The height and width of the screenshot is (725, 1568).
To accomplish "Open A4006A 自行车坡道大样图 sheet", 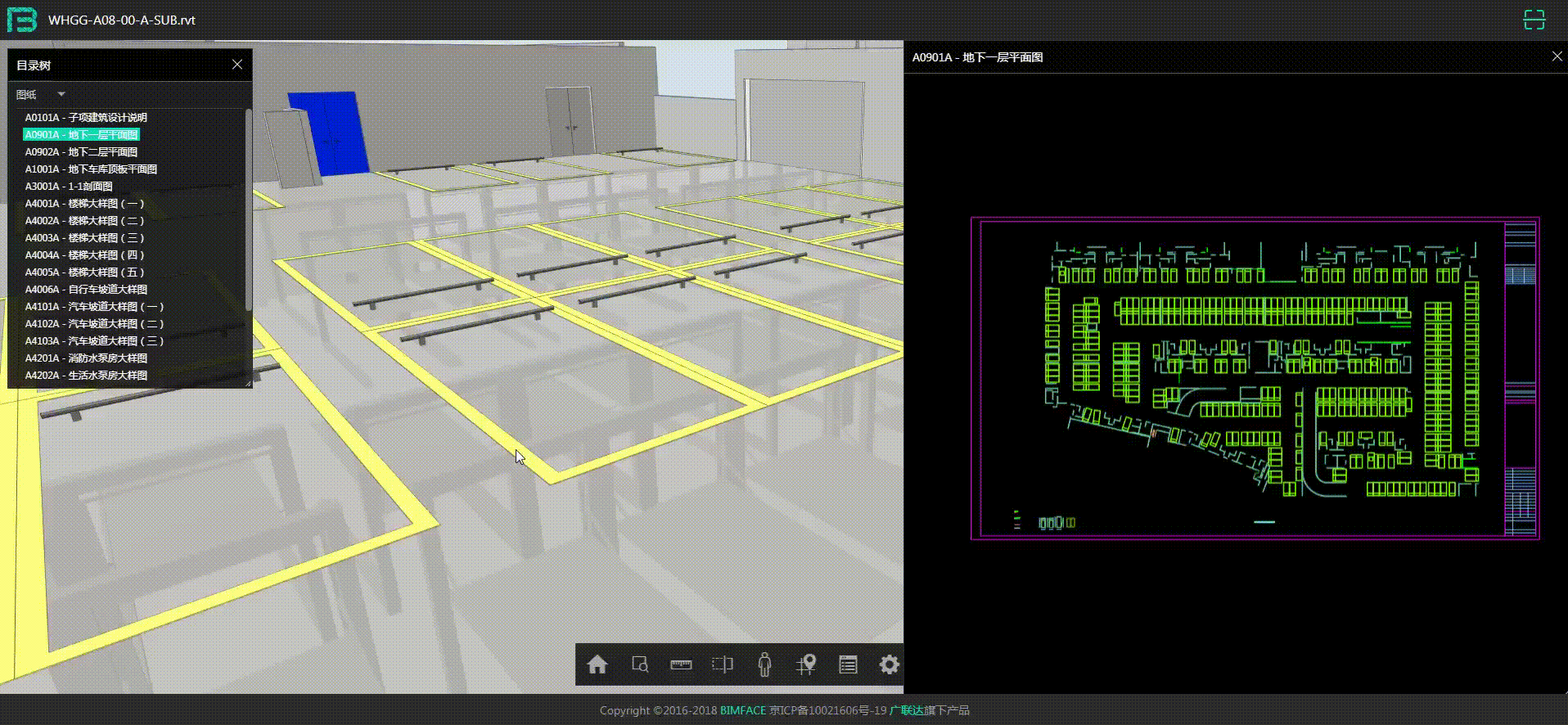I will pos(86,290).
